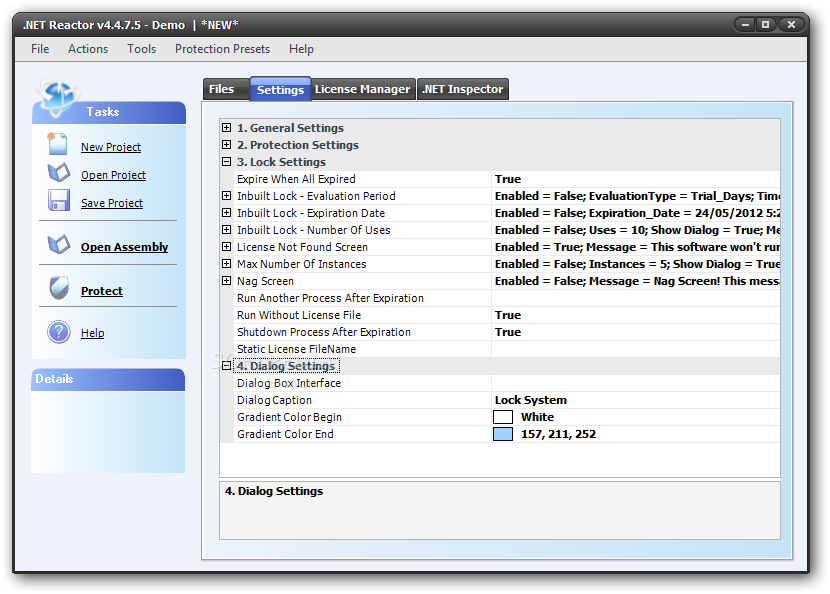Click the Lock System caption value

pos(531,400)
